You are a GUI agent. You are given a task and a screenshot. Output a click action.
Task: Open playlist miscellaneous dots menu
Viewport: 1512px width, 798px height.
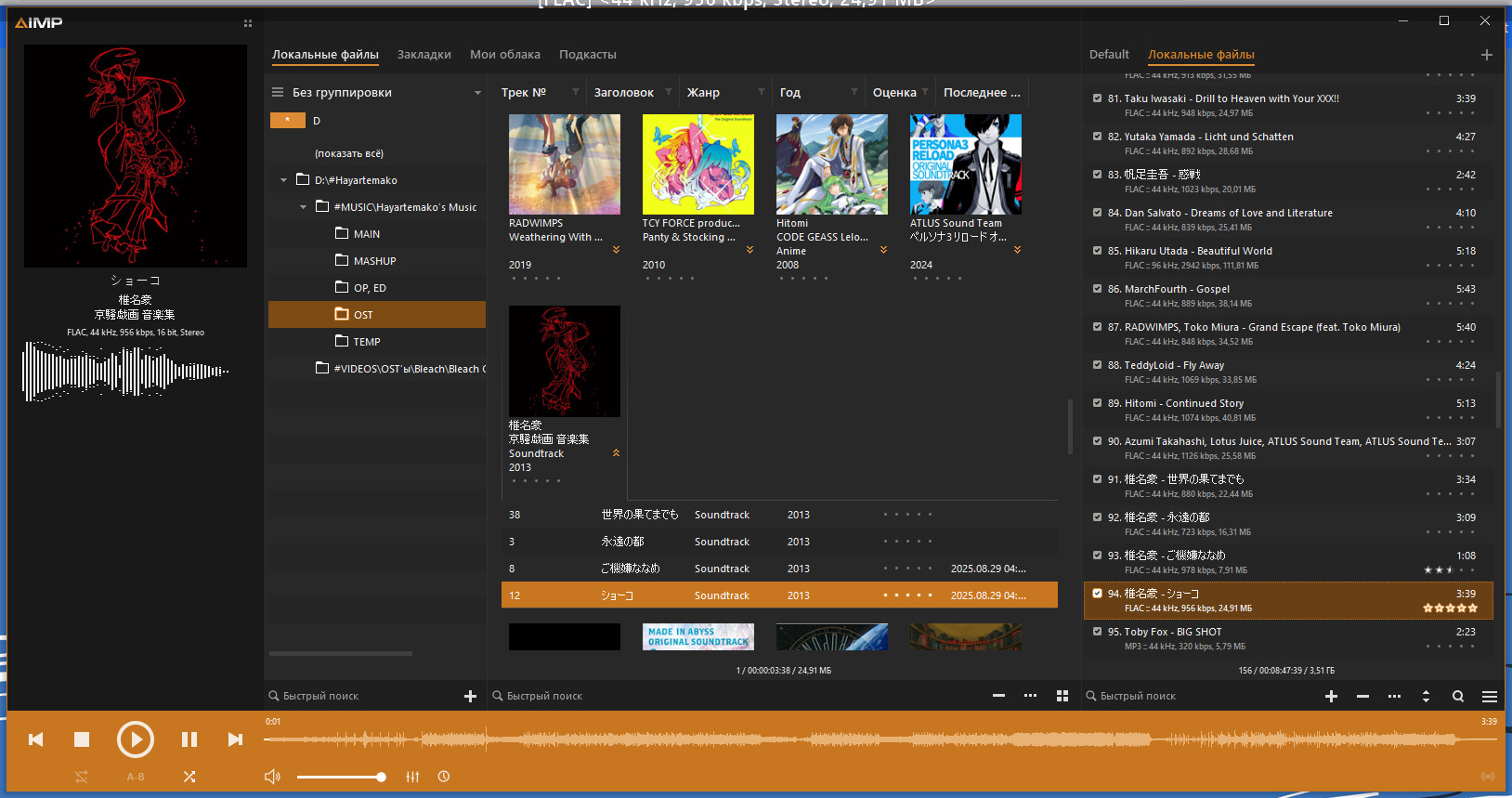point(1394,696)
